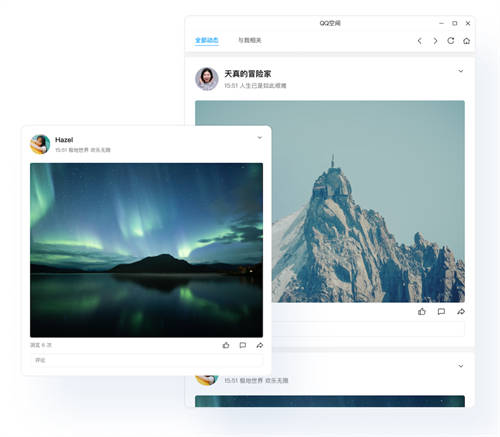Refresh the QQ空间 feed

[x=451, y=41]
